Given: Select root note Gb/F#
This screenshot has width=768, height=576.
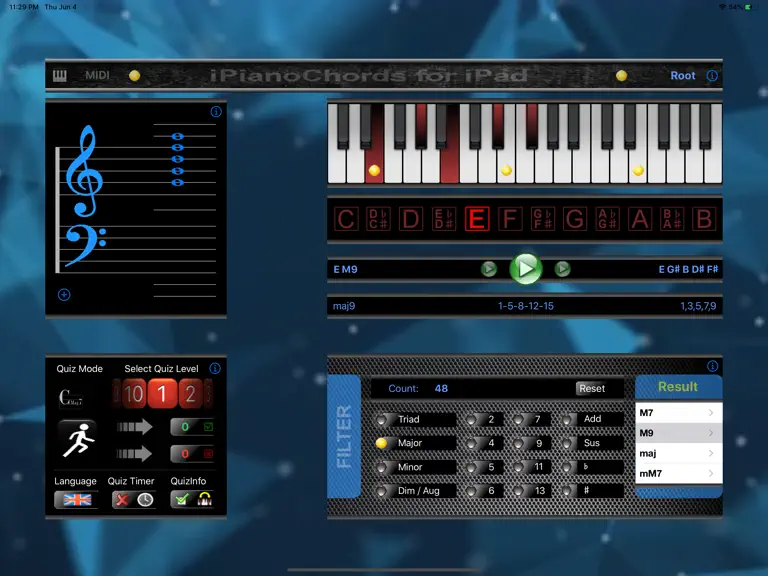Looking at the screenshot, I should pyautogui.click(x=542, y=219).
